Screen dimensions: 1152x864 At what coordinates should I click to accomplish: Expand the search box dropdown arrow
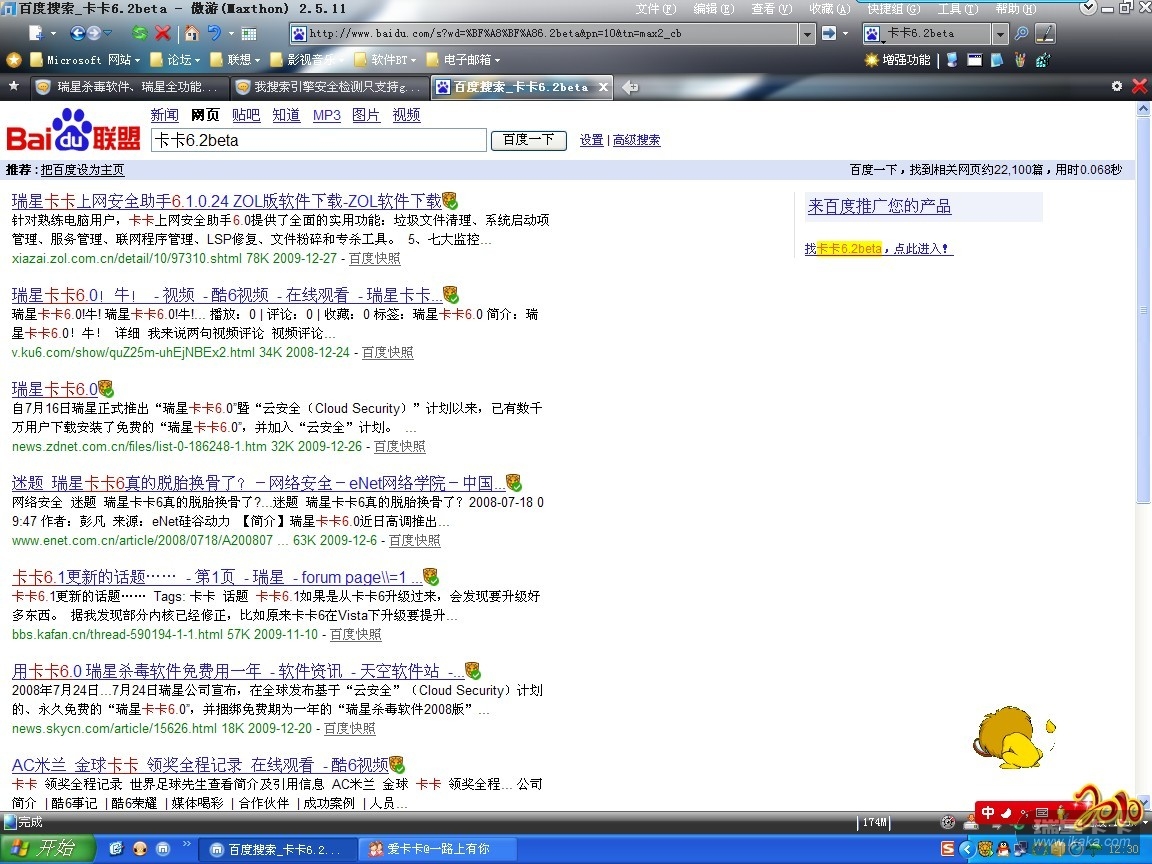[1000, 34]
